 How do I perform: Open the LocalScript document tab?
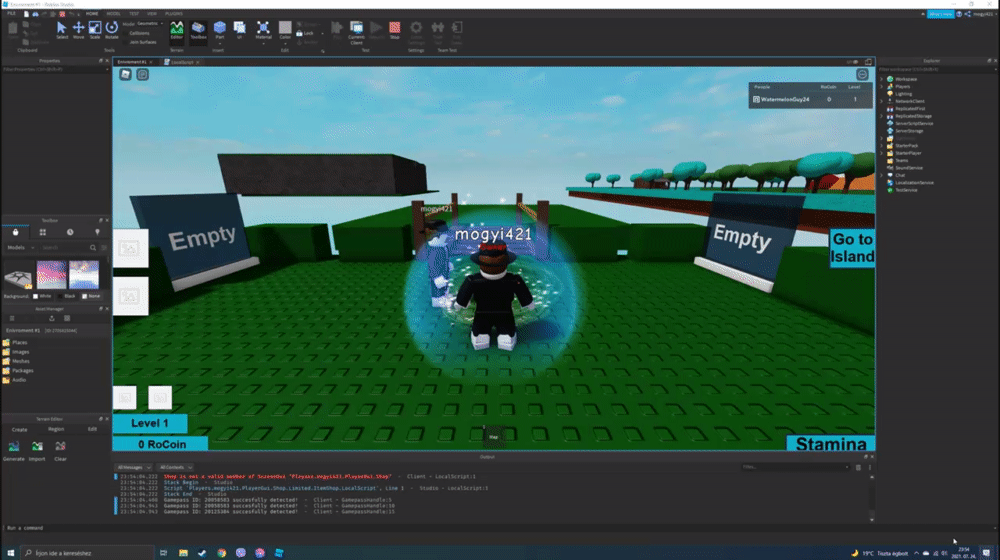coord(182,62)
